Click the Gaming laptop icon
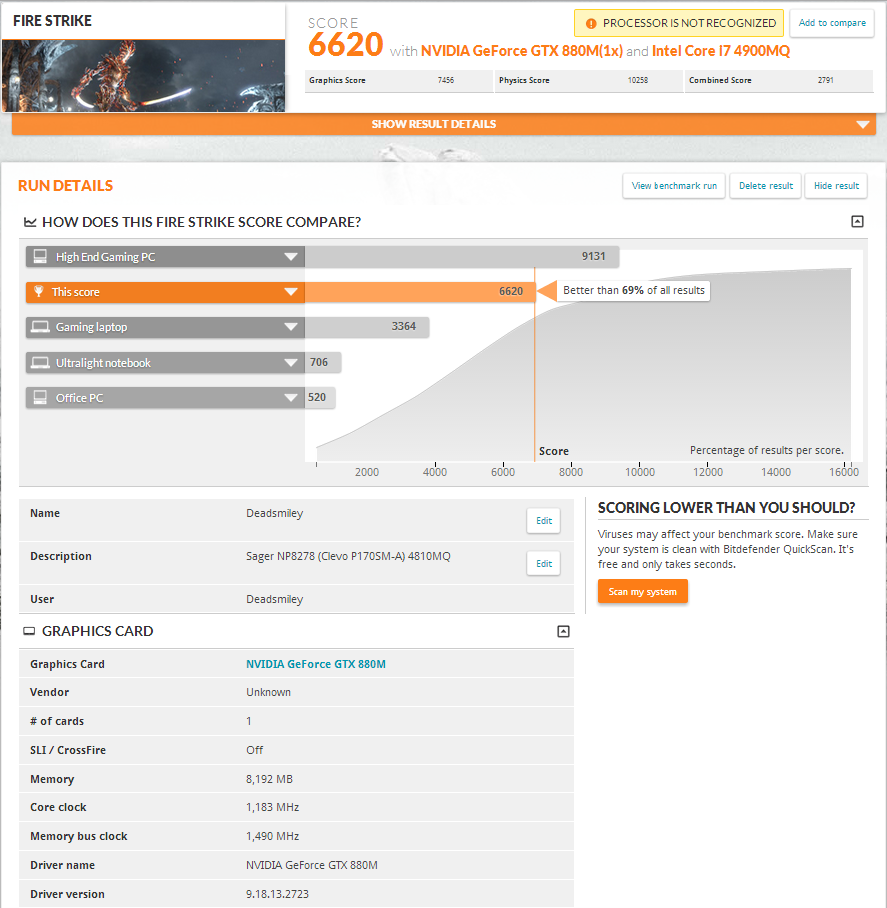 pyautogui.click(x=40, y=327)
